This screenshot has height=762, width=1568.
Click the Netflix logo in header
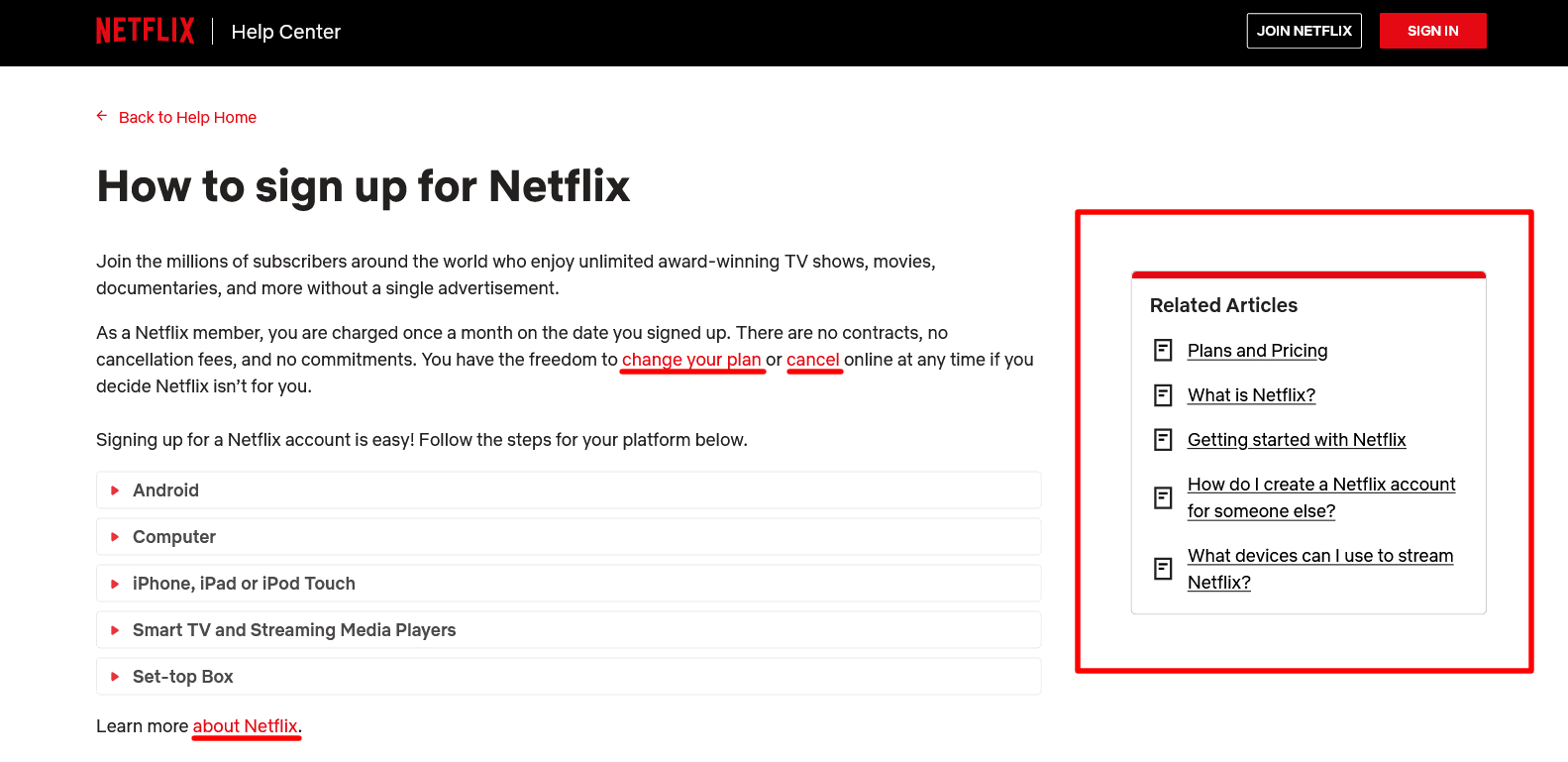tap(145, 31)
